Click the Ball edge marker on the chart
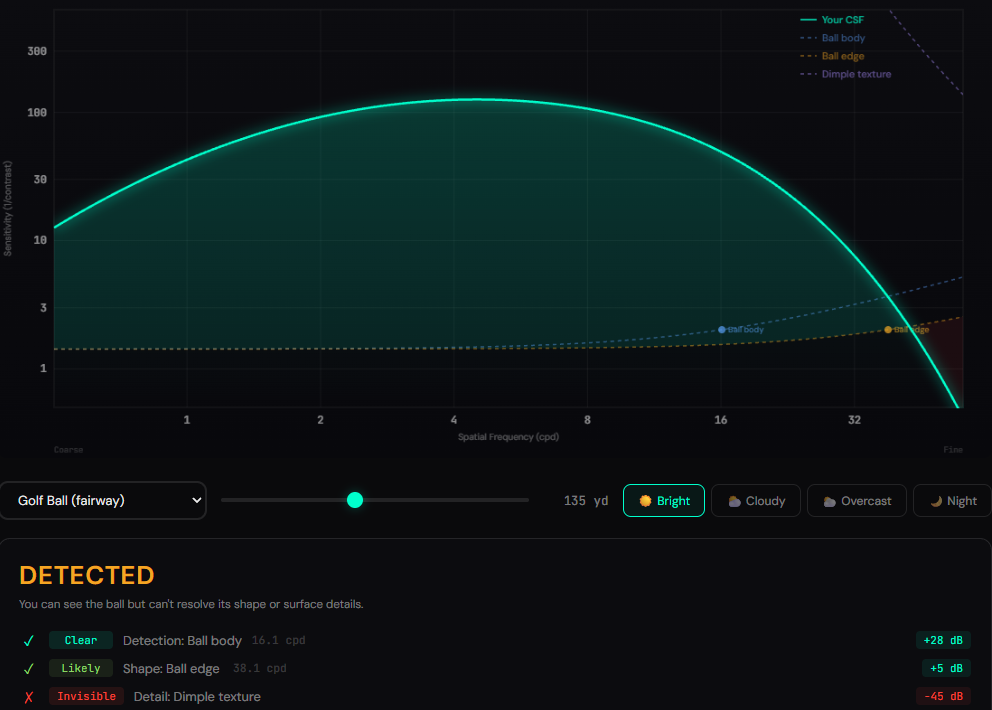The width and height of the screenshot is (992, 710). tap(888, 330)
